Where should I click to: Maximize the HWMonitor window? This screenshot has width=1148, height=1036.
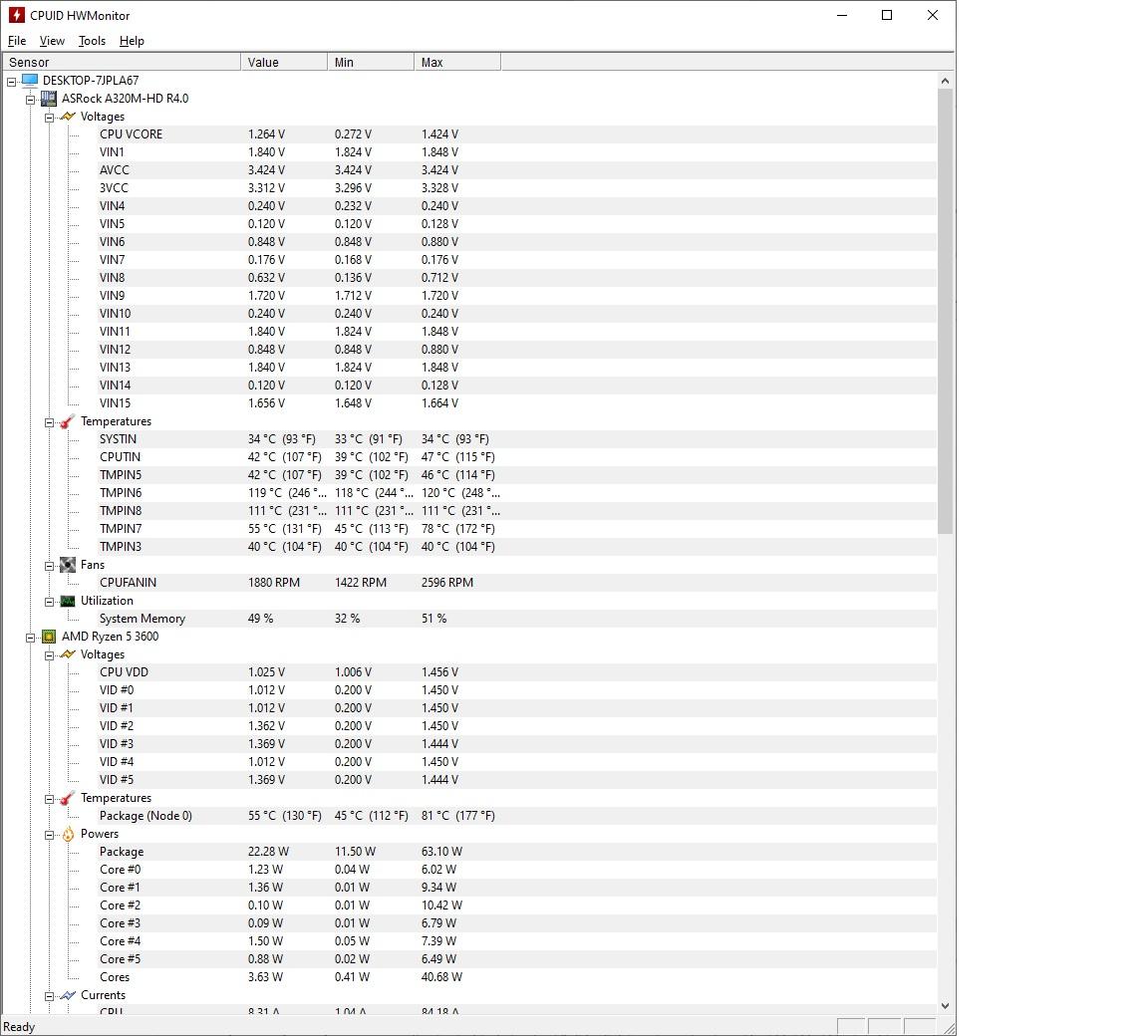(x=887, y=15)
